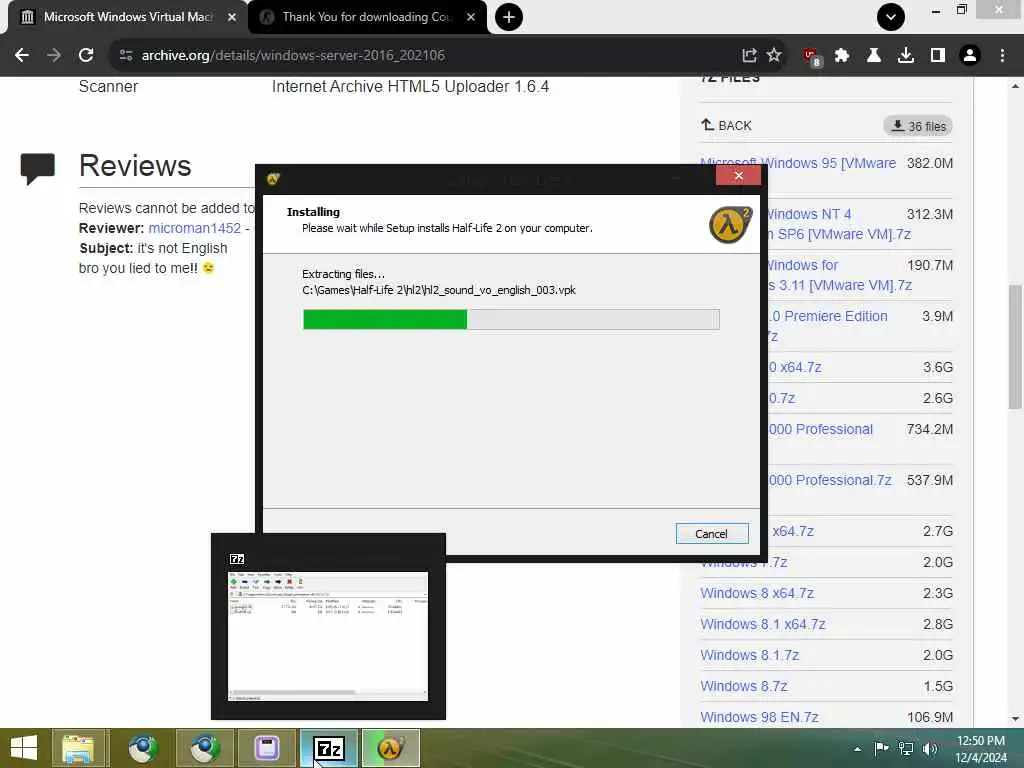Viewport: 1024px width, 768px height.
Task: Open Action Center flag tray icon
Action: (881, 748)
